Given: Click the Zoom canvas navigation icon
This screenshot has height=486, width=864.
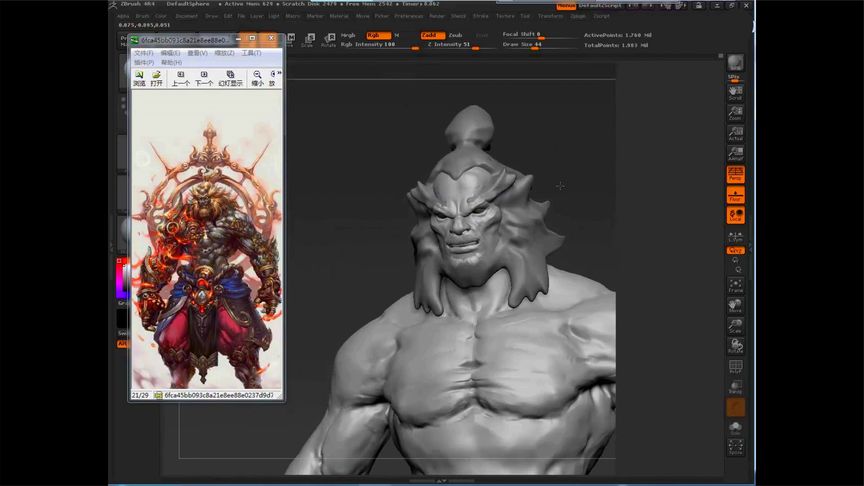Looking at the screenshot, I should point(735,113).
